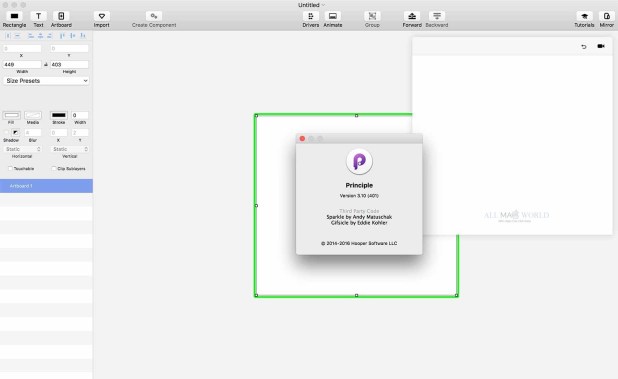The image size is (618, 379).
Task: Click 'Gifsicle by Eddie Kohler' credit text
Action: (x=359, y=223)
